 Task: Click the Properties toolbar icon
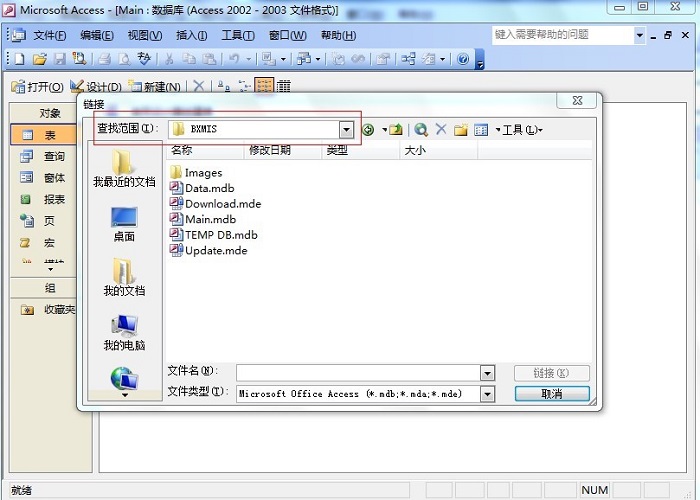click(x=383, y=59)
